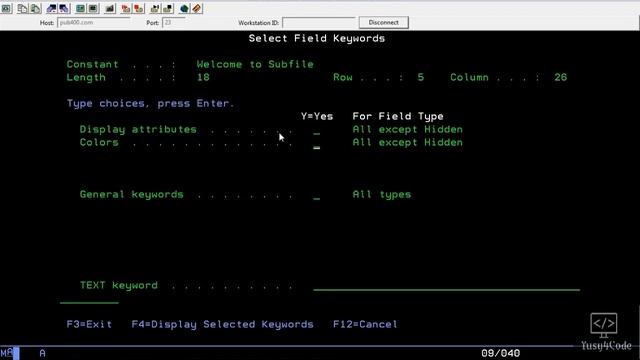Click the Quit macro icon
Screen dimensions: 640x360
pos(168,8)
